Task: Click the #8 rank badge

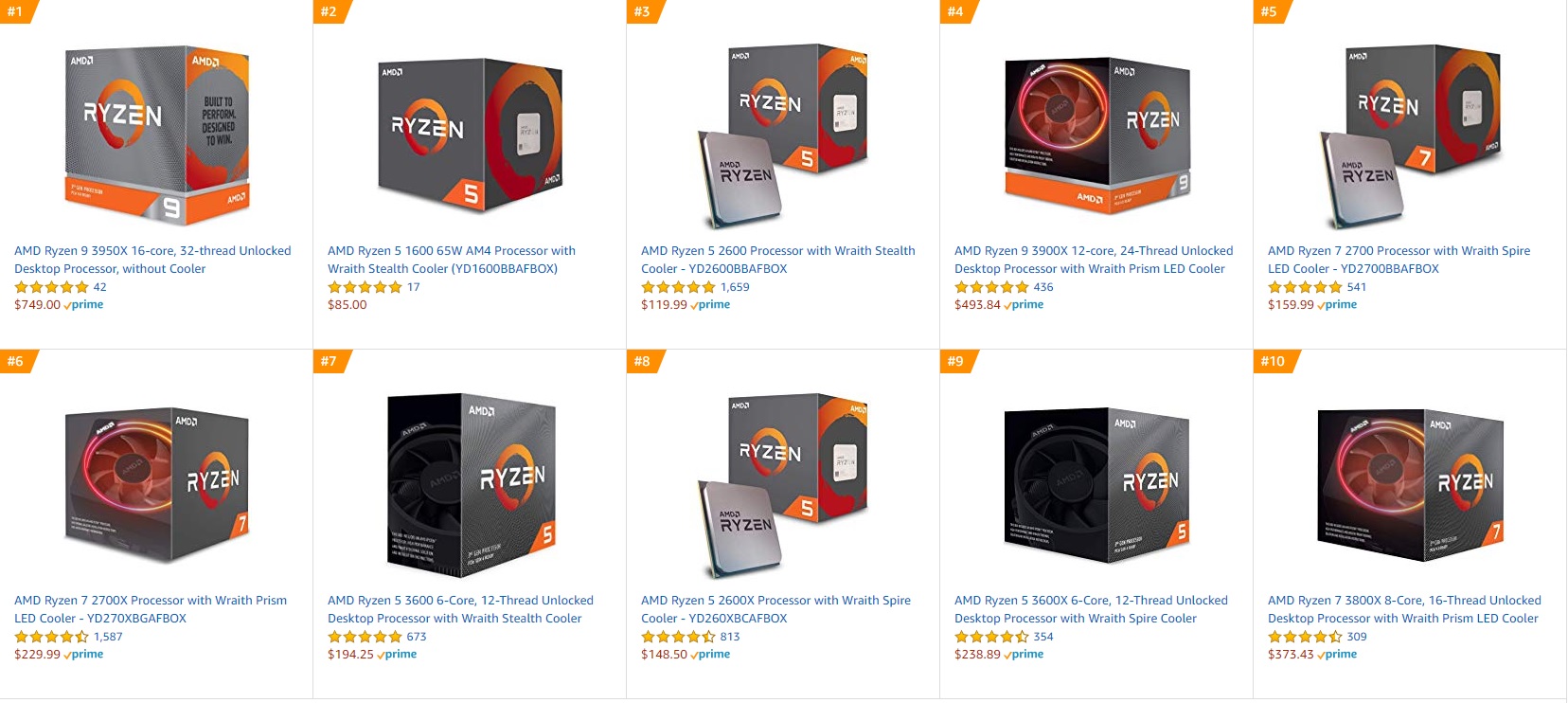Action: 644,361
